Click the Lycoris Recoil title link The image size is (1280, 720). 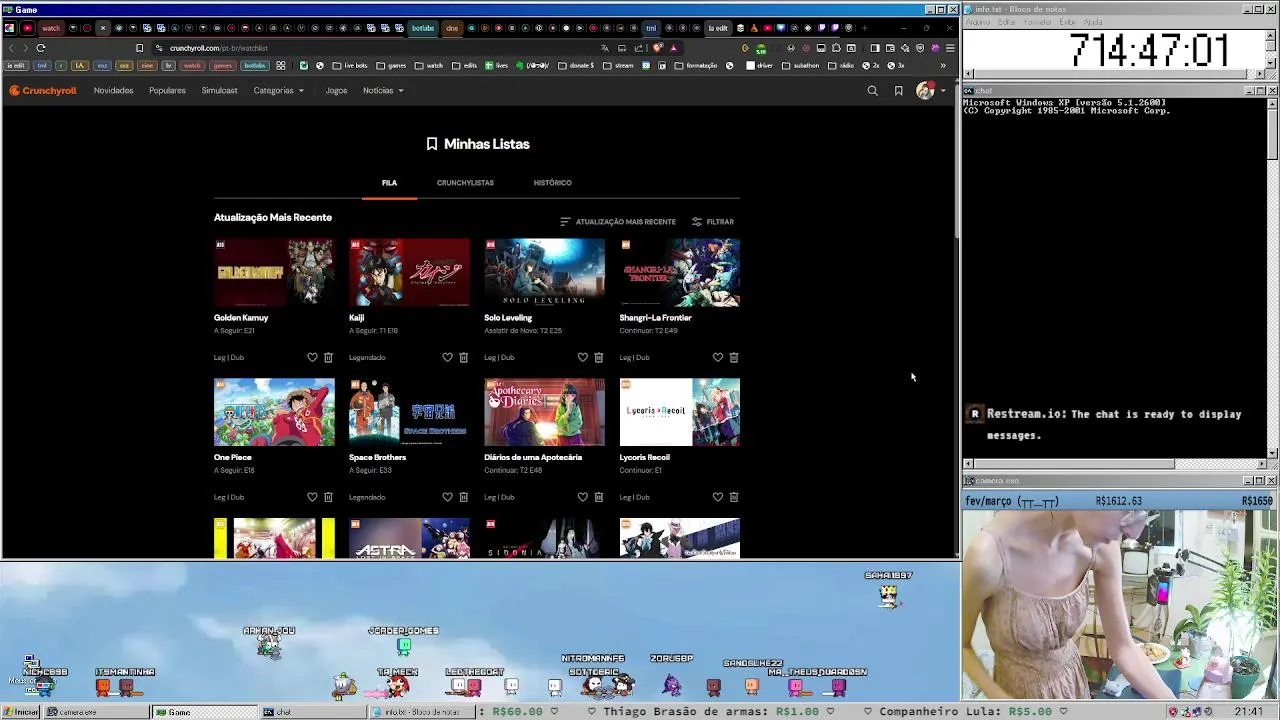pos(644,458)
